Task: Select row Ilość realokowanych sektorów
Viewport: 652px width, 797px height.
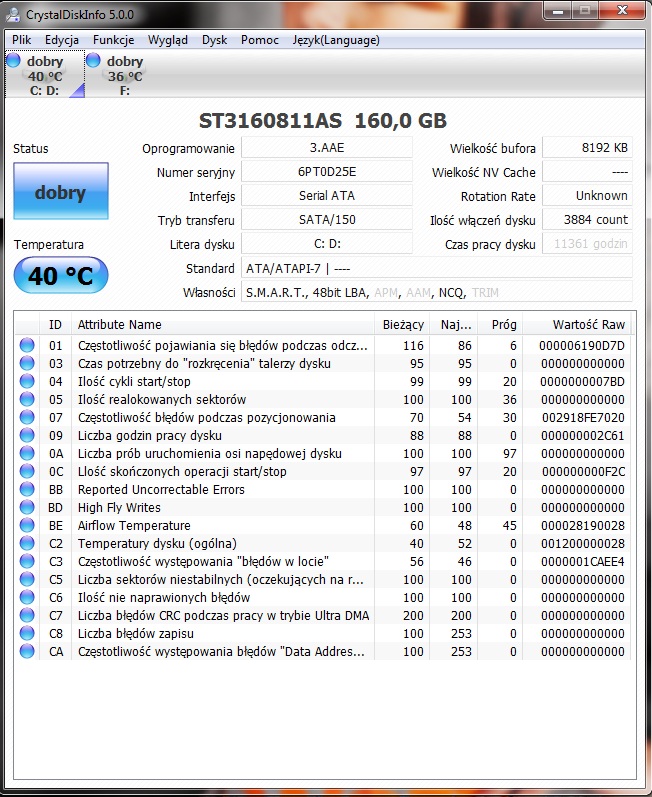Action: pos(323,399)
